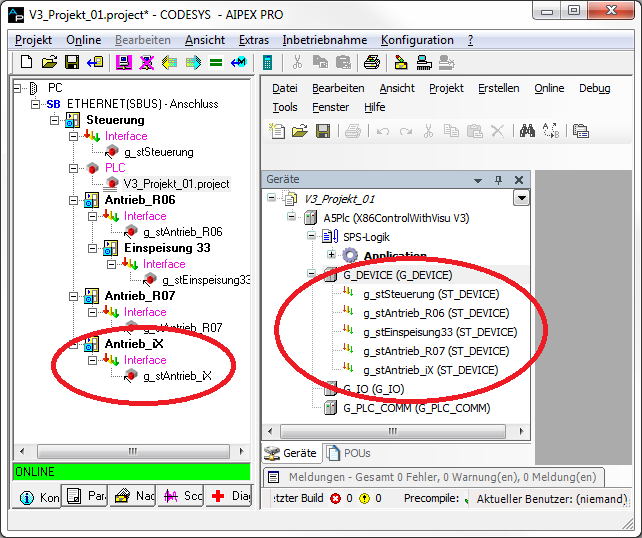Click the first stamp tool icon with yellow

(x=401, y=62)
